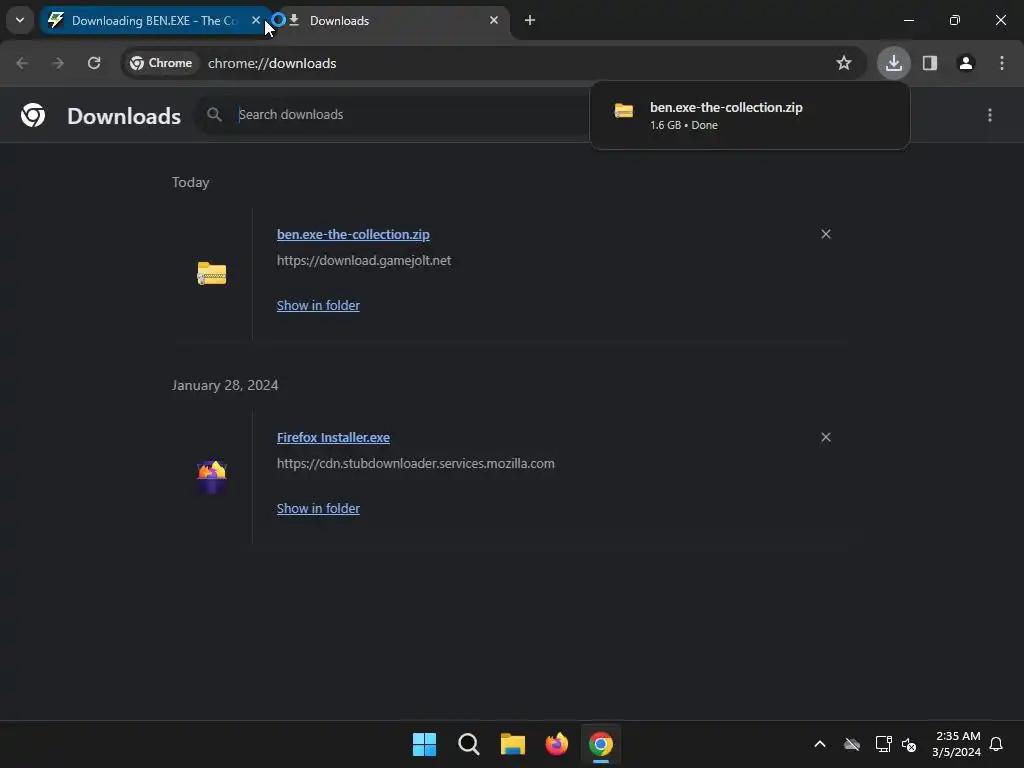
Task: Open network status tray icon
Action: pyautogui.click(x=884, y=744)
